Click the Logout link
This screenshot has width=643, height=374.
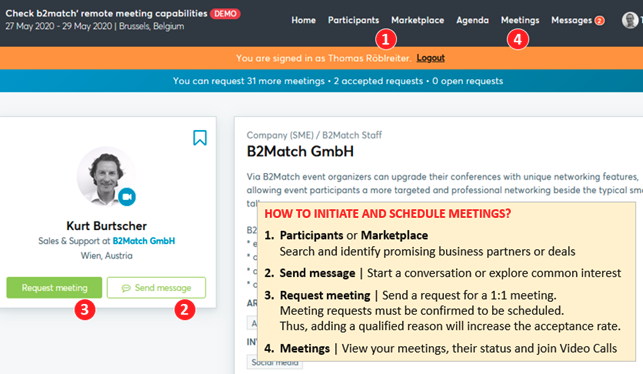(x=431, y=58)
